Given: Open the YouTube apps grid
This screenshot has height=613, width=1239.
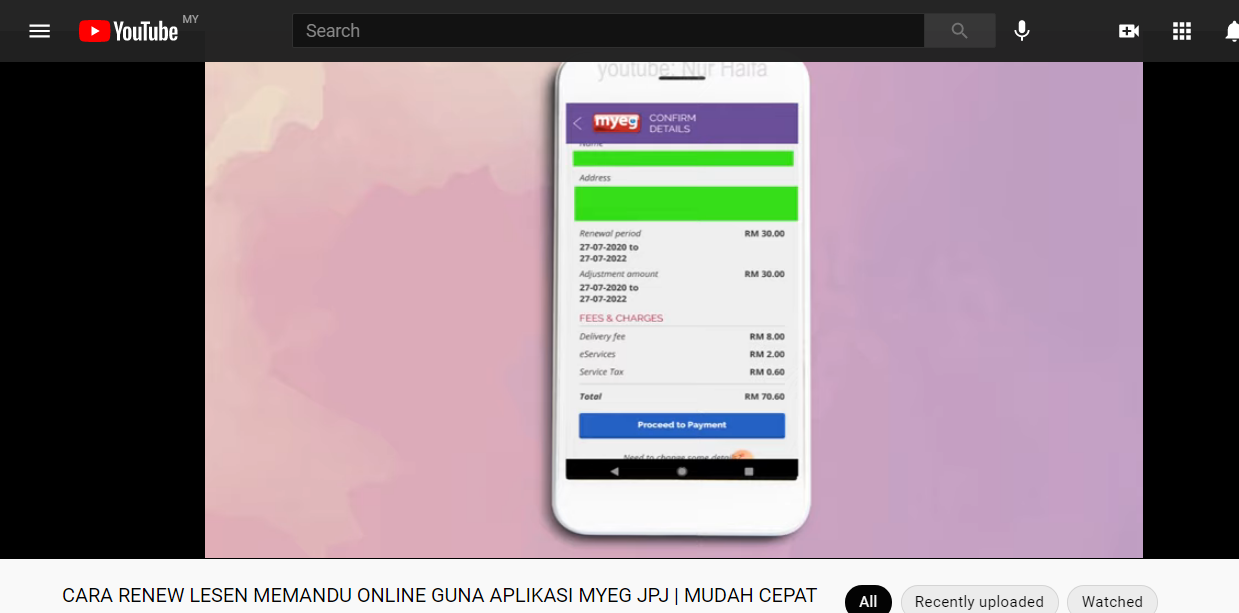Looking at the screenshot, I should (1182, 31).
